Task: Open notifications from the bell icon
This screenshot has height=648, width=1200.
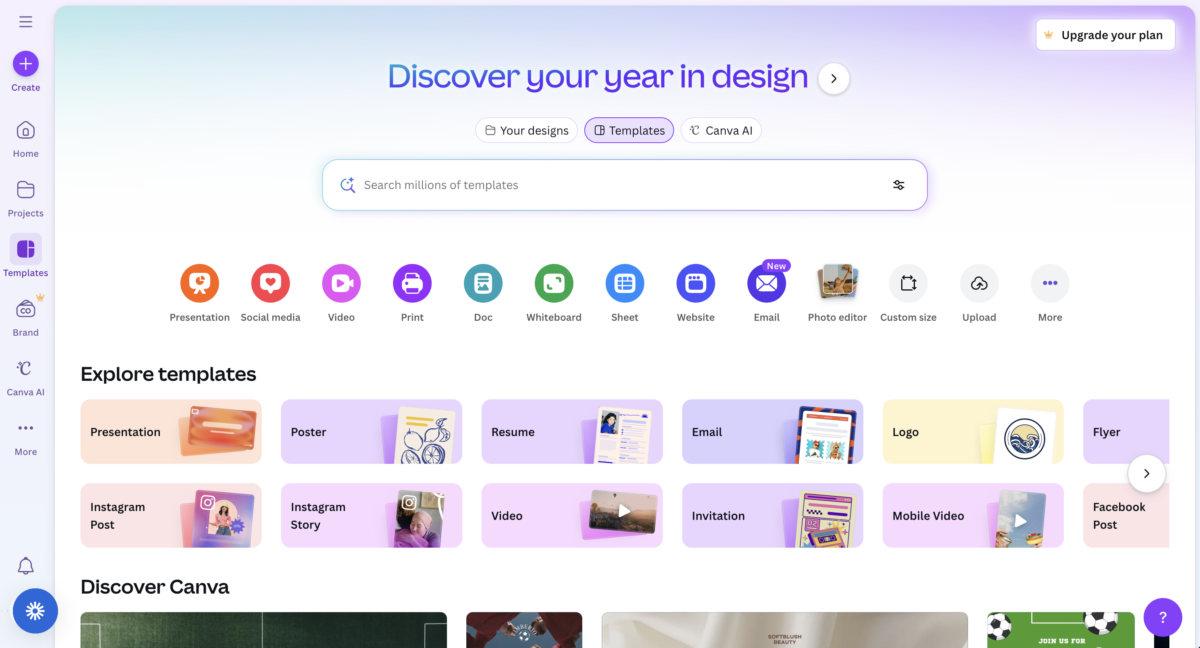Action: [x=25, y=566]
